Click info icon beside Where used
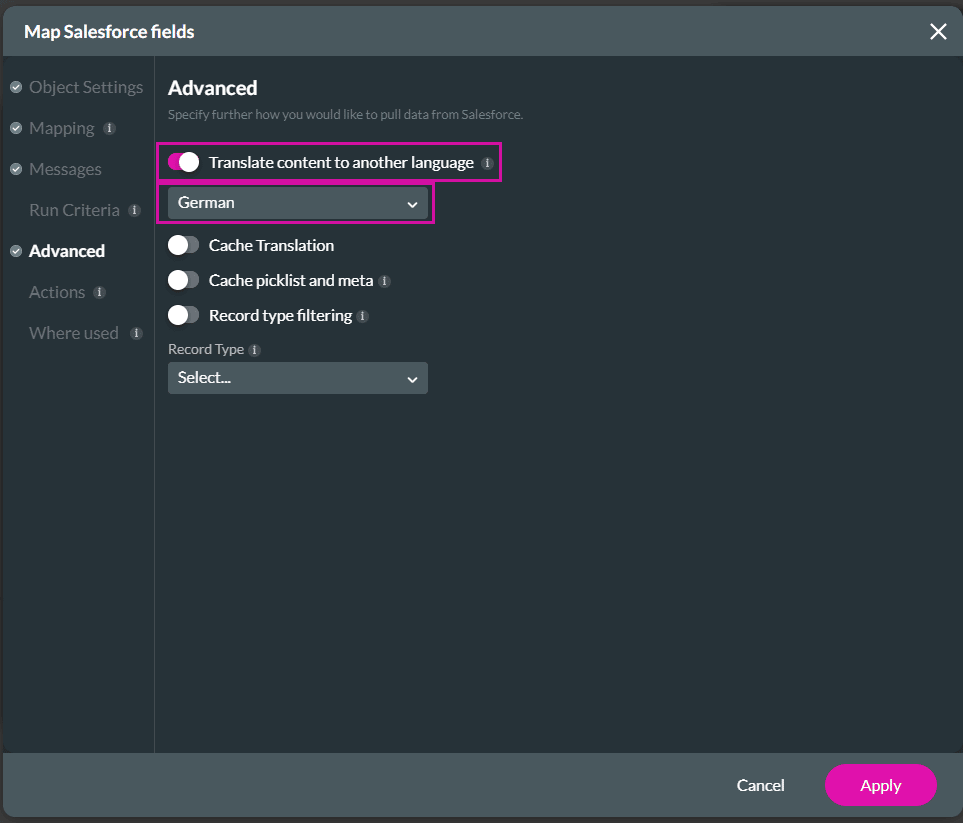The image size is (963, 823). [136, 334]
